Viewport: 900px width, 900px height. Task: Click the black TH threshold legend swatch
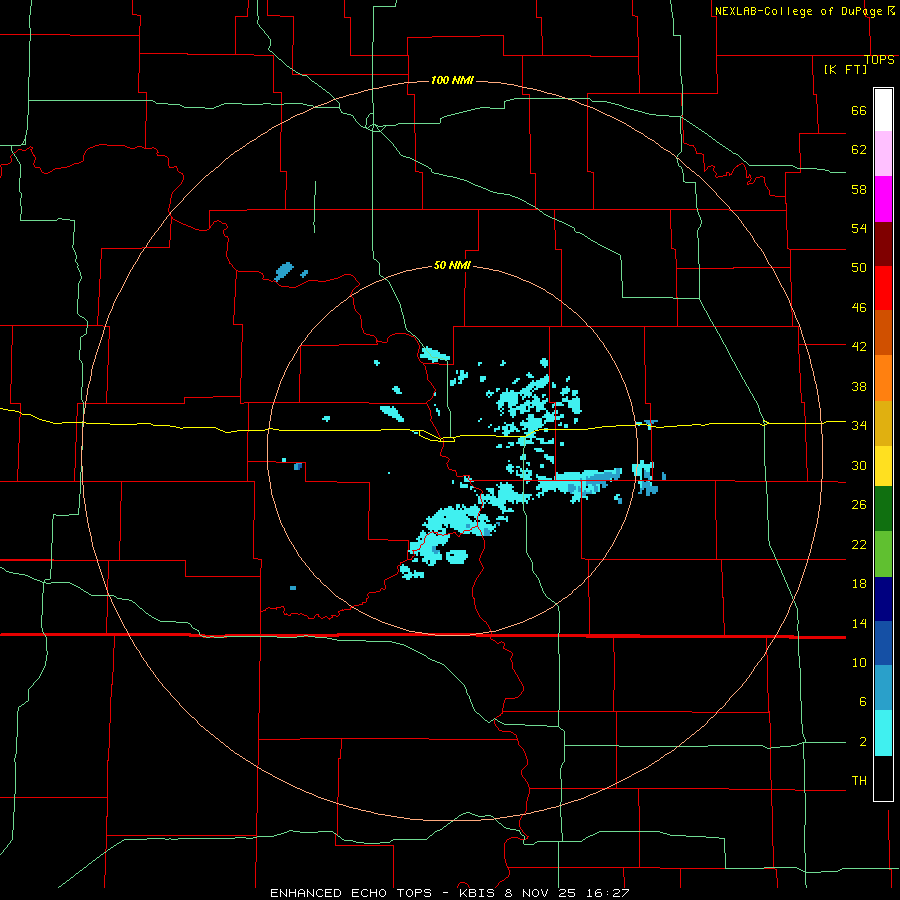pyautogui.click(x=883, y=778)
